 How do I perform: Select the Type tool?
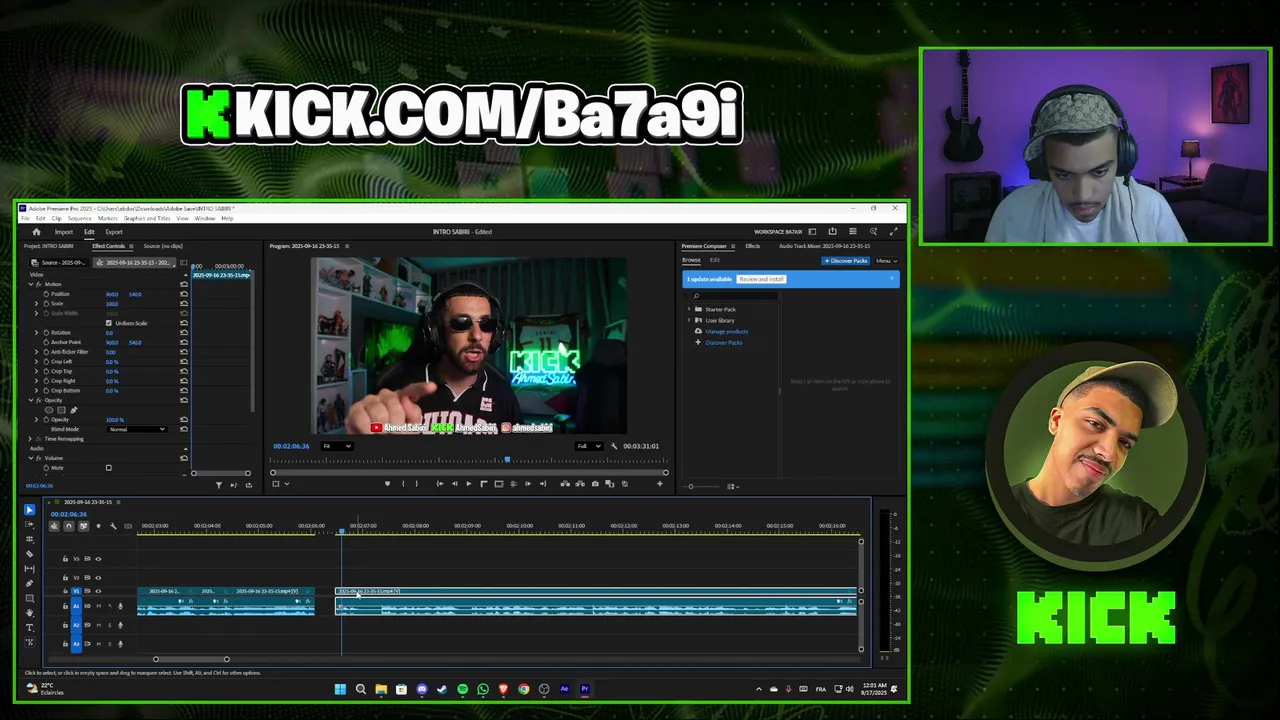(29, 627)
